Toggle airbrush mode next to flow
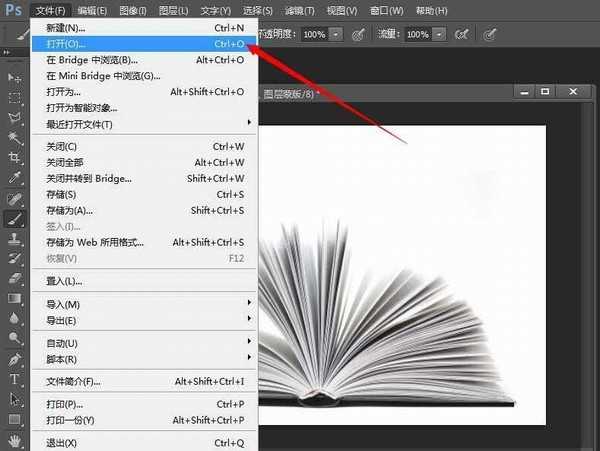600x451 pixels. [462, 33]
